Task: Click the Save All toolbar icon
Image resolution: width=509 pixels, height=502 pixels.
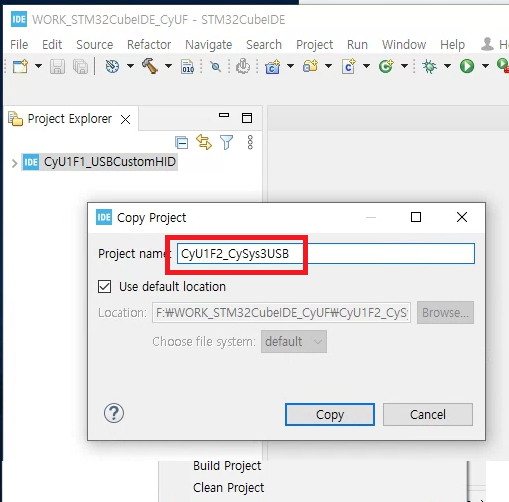Action: click(x=80, y=66)
